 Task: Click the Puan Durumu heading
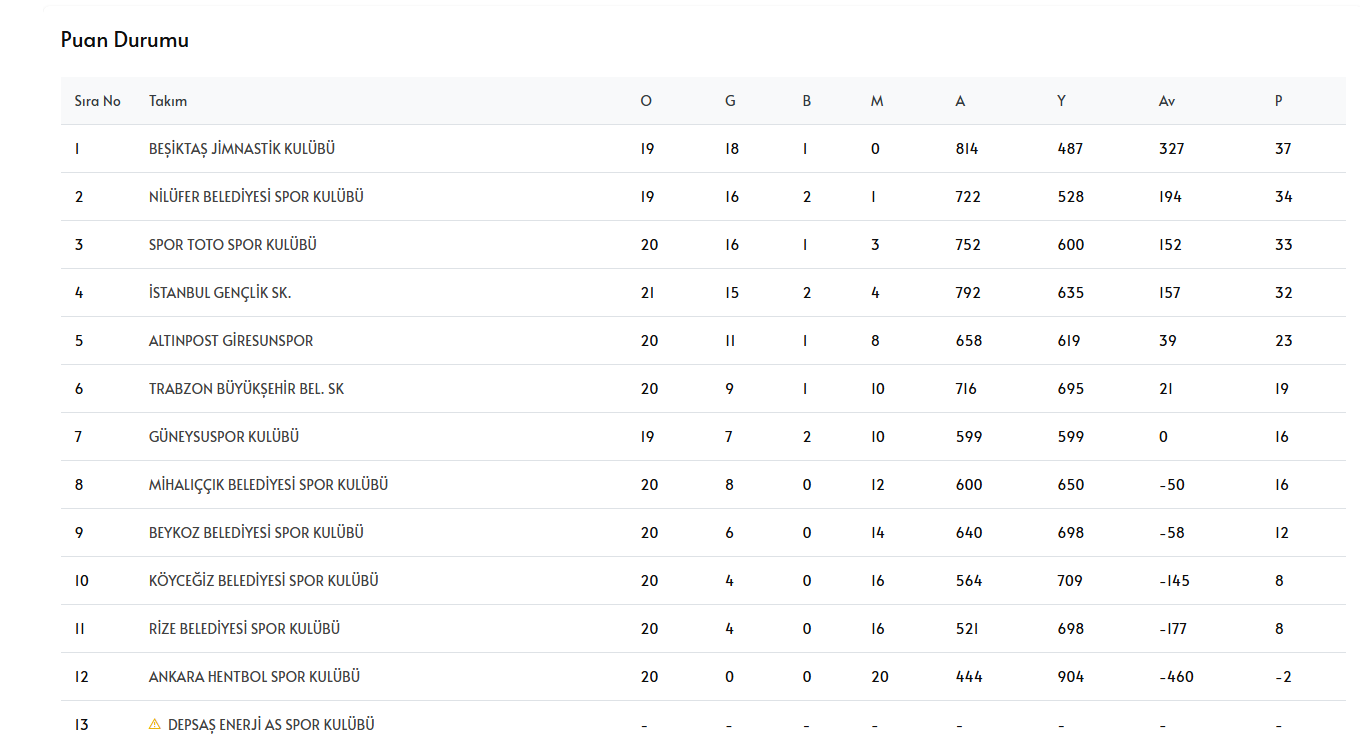[x=124, y=40]
